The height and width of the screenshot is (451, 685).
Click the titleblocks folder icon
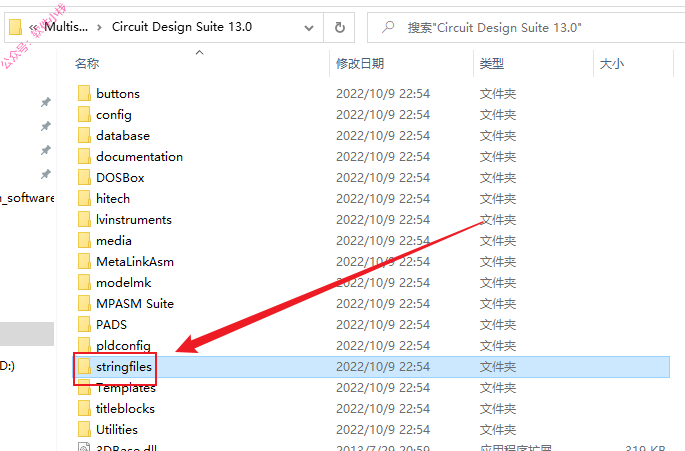pos(84,408)
